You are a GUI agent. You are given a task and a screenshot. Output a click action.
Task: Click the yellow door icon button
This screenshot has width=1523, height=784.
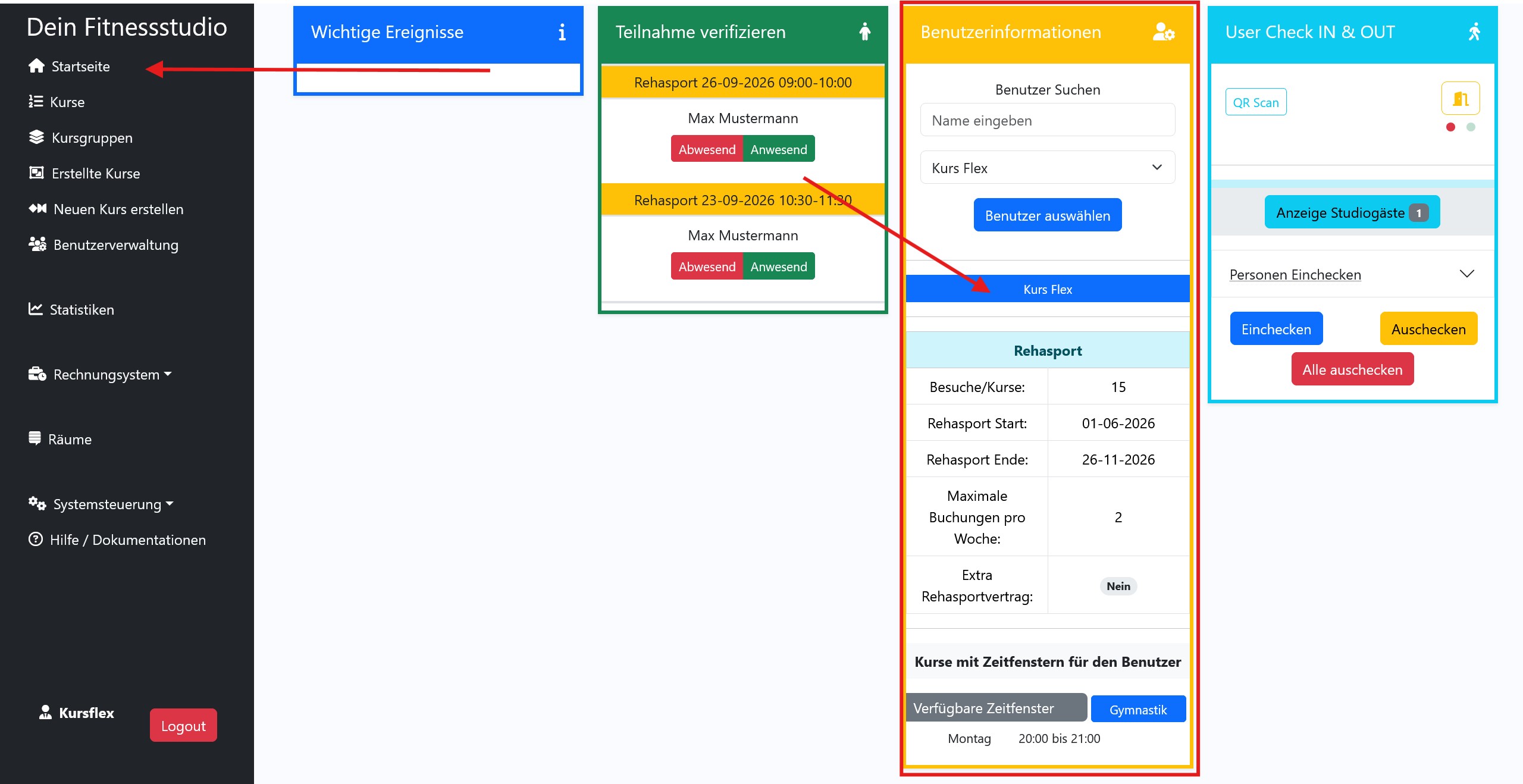point(1461,98)
